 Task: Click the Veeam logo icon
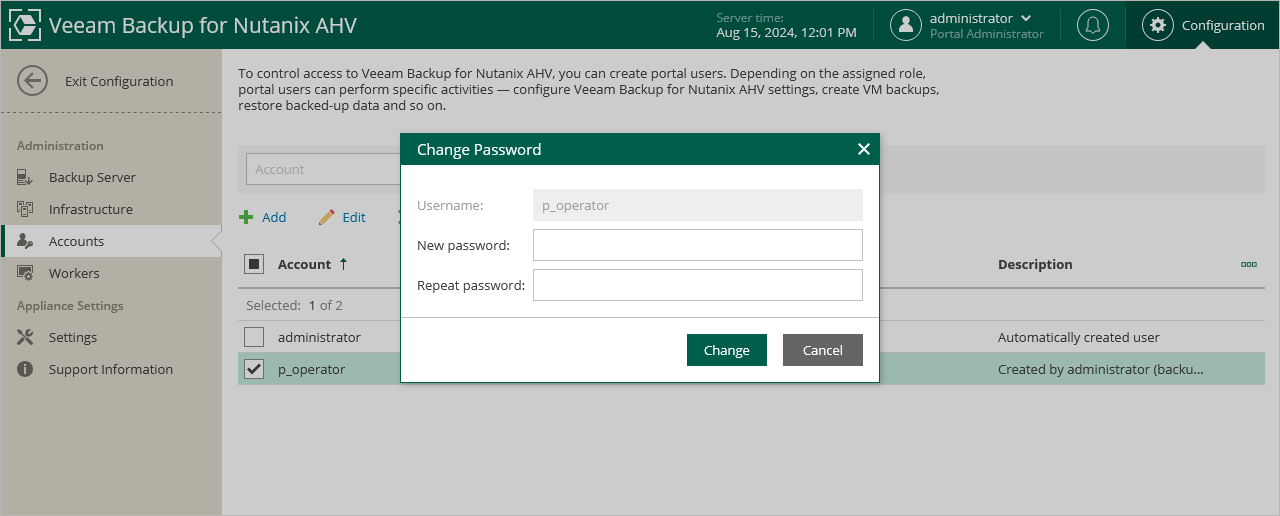pyautogui.click(x=24, y=25)
